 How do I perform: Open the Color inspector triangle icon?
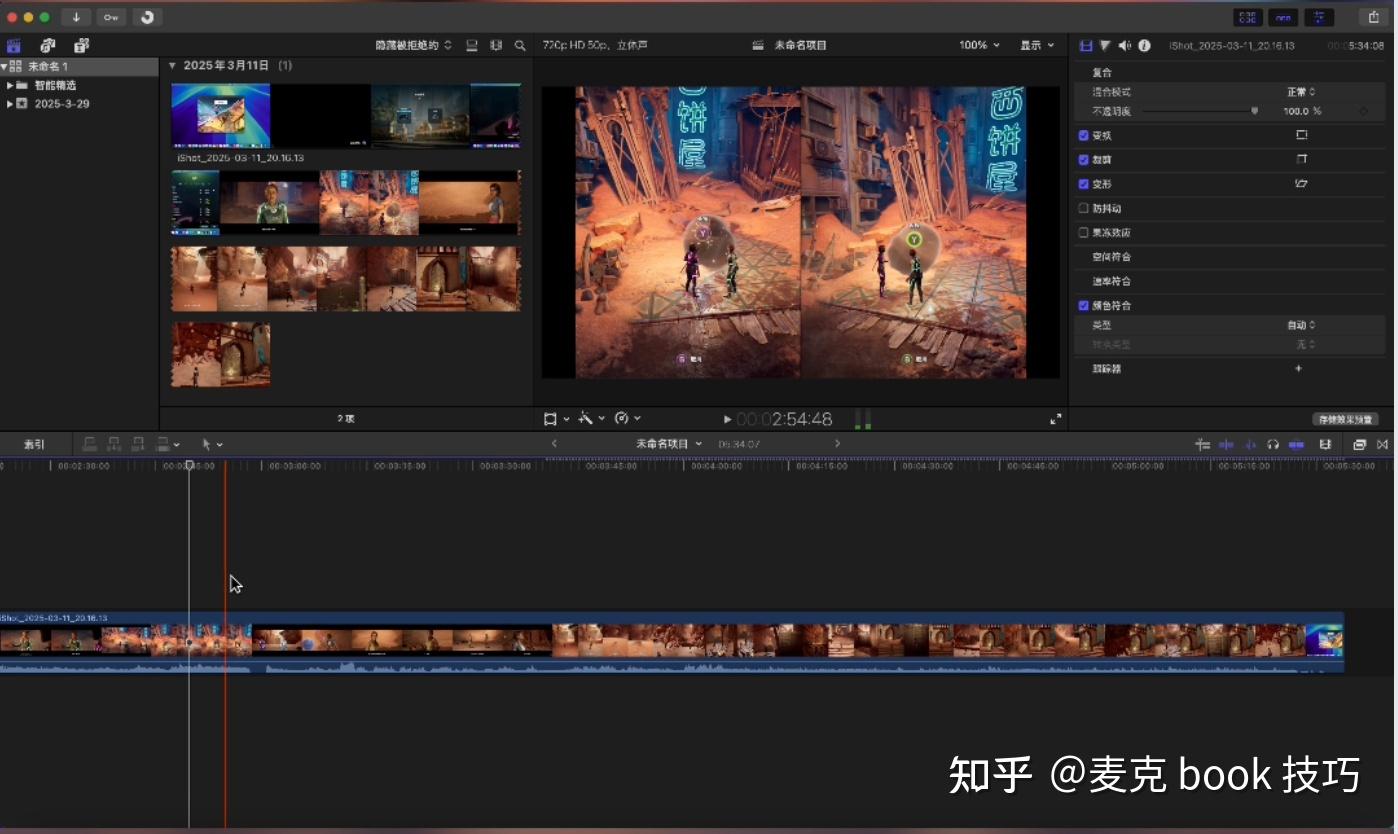pyautogui.click(x=1105, y=45)
